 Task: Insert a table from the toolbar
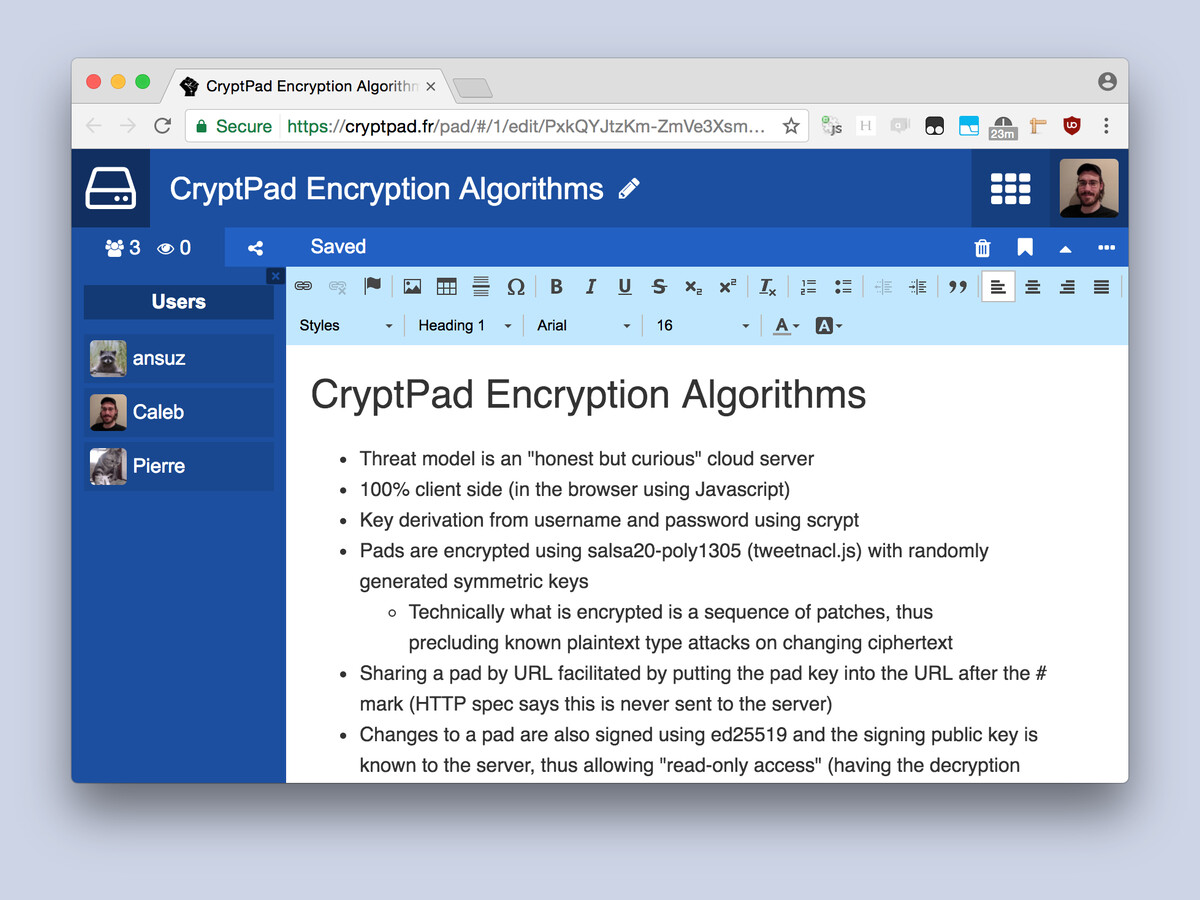pos(446,287)
